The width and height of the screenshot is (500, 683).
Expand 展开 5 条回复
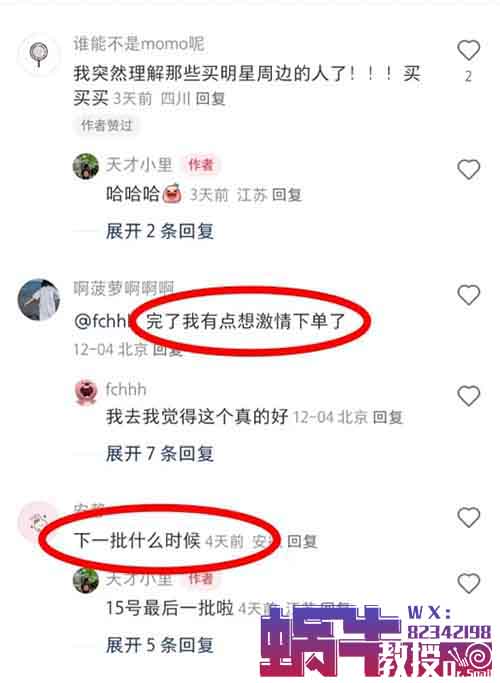pos(160,645)
